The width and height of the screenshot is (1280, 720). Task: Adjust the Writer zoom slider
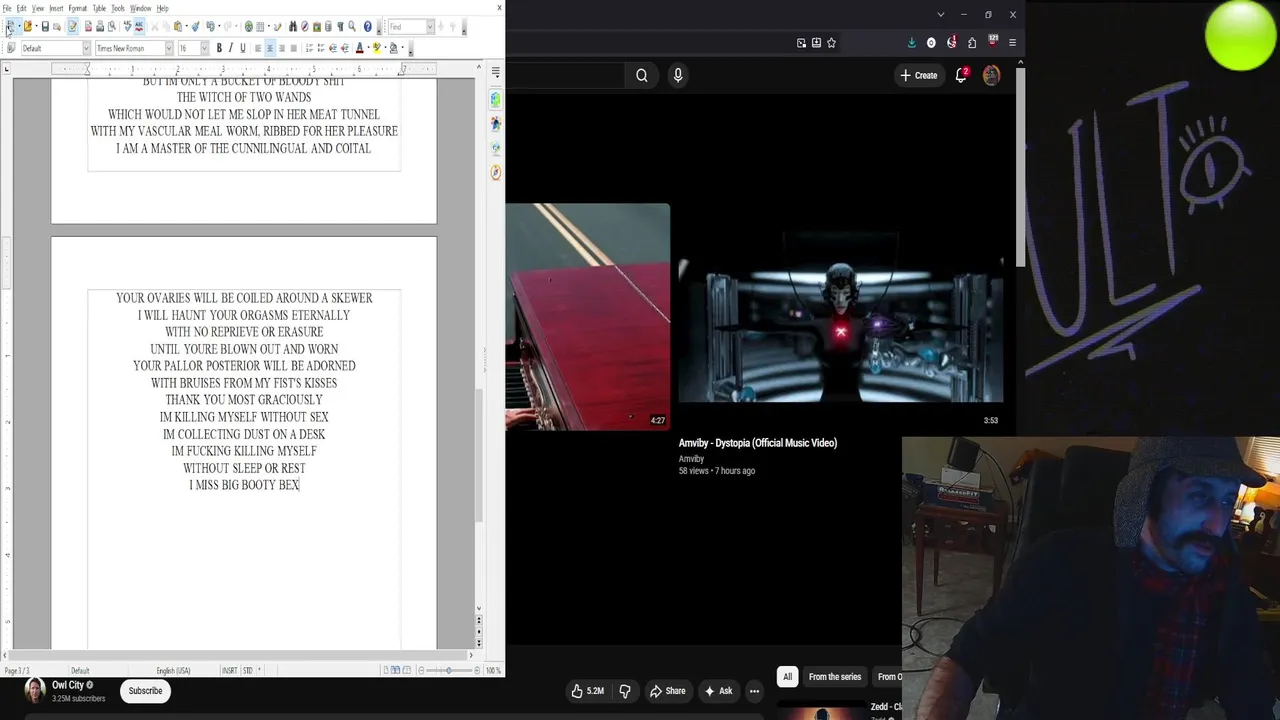[448, 670]
